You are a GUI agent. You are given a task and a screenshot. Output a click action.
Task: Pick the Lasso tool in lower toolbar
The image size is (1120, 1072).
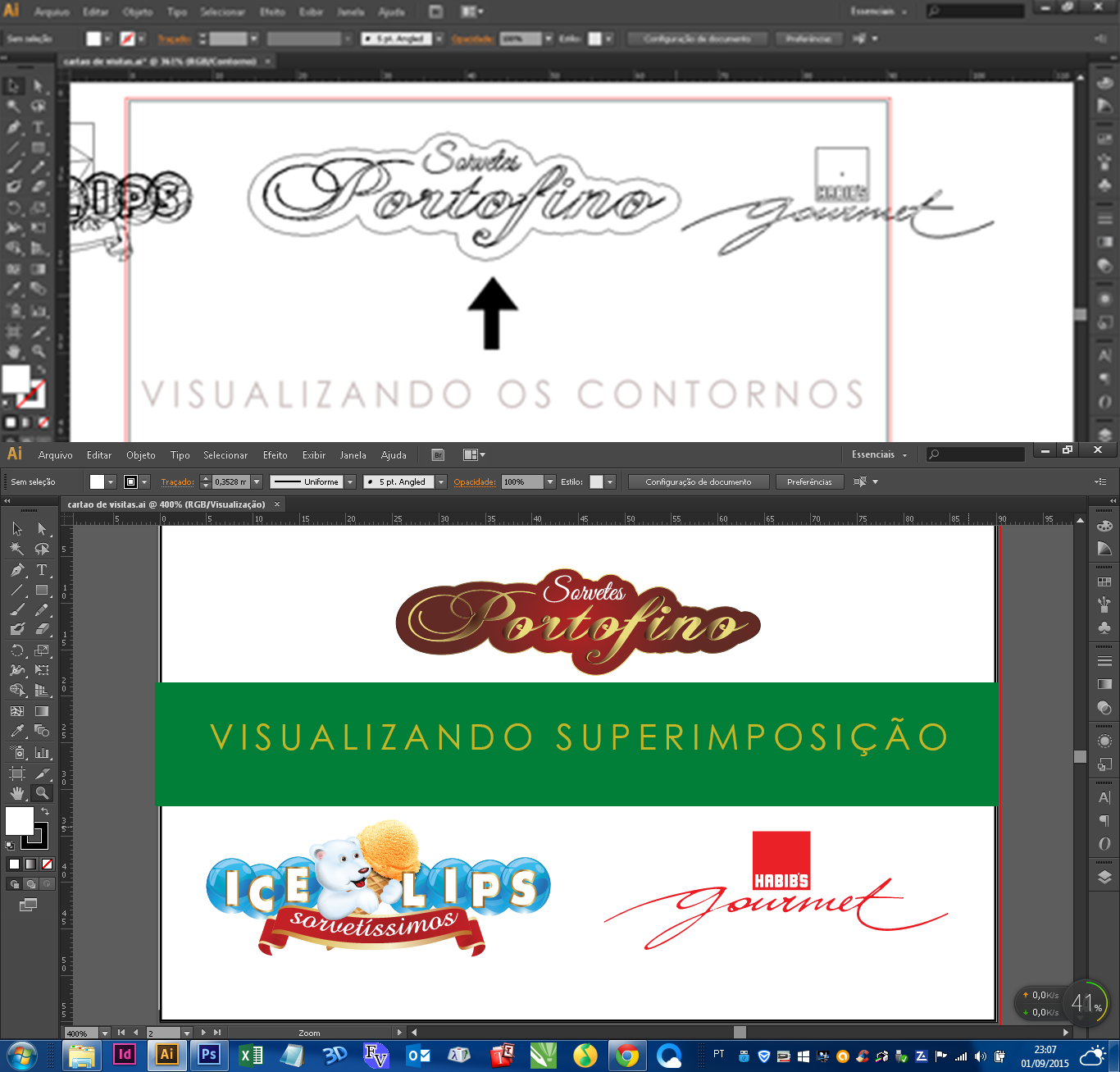click(42, 549)
